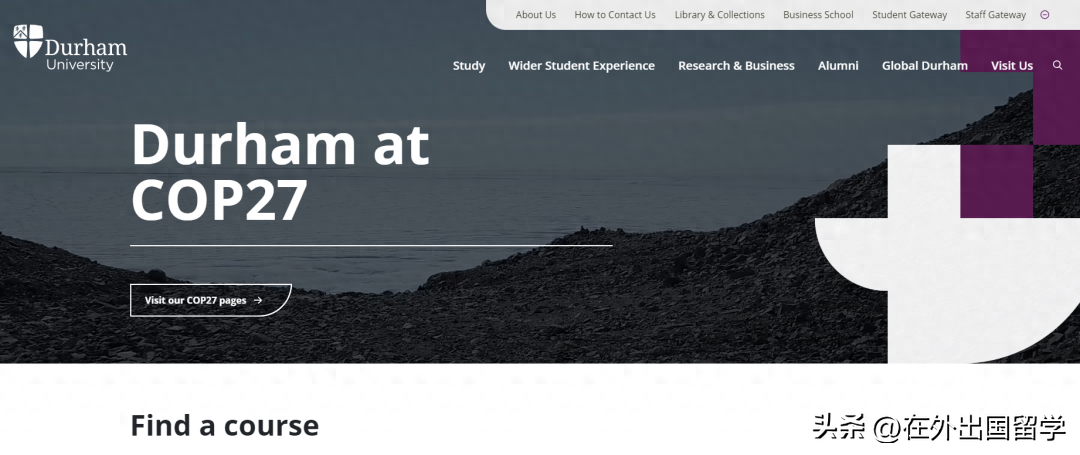Open the Global Durham menu
This screenshot has height=455, width=1080.
pos(924,65)
